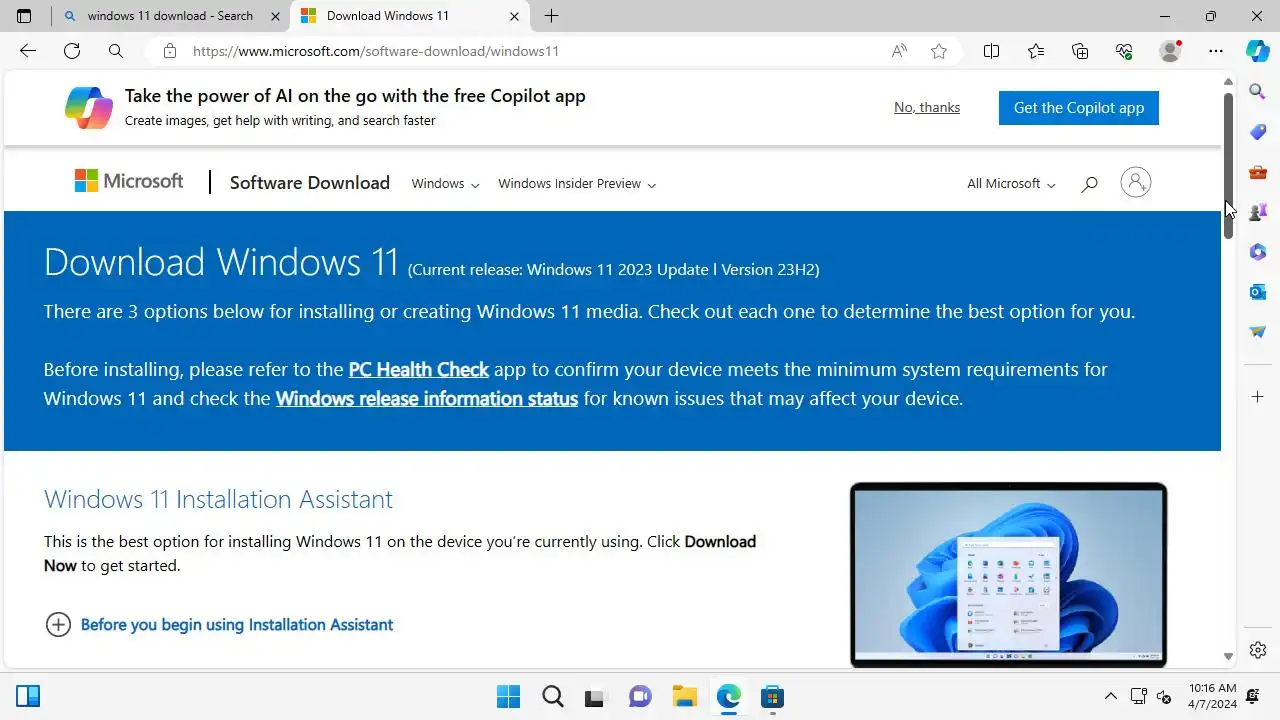
Task: Open the browser profile avatar
Action: click(x=1170, y=51)
